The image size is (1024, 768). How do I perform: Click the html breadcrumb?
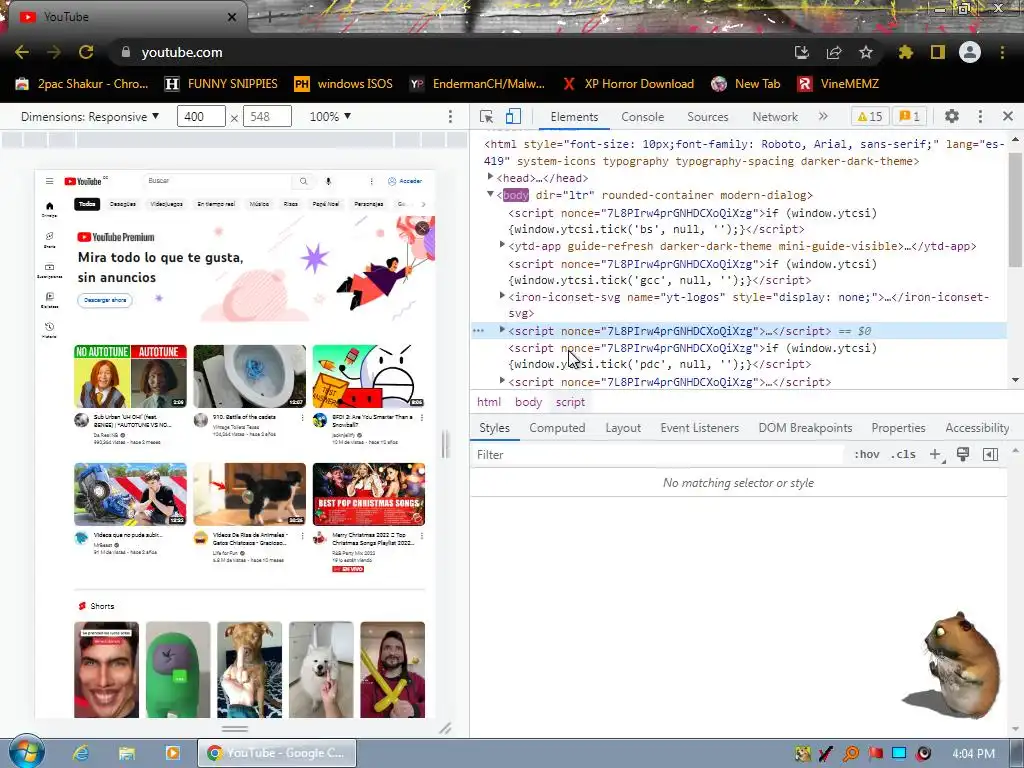(488, 402)
